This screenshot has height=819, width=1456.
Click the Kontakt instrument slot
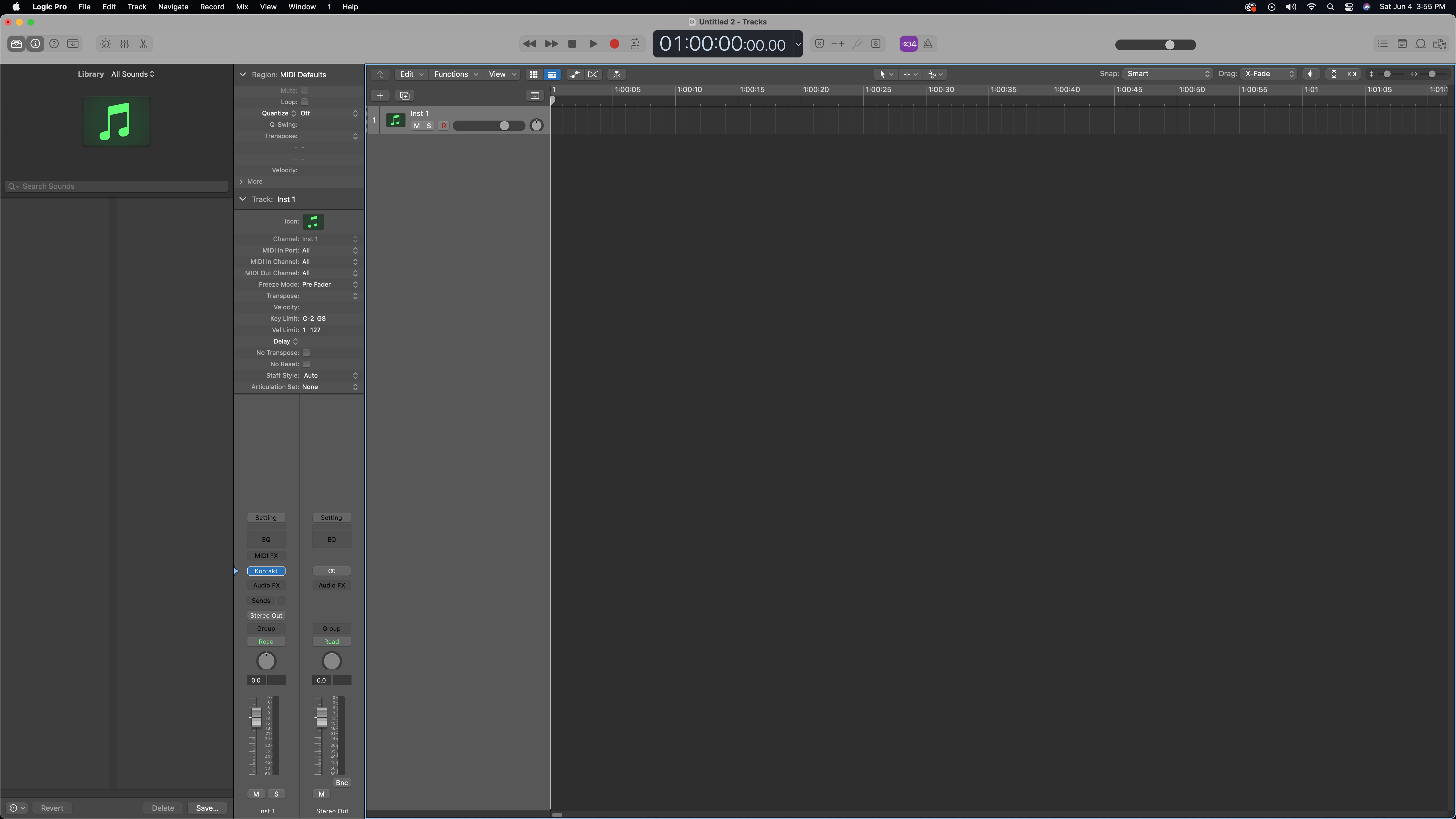(x=266, y=571)
